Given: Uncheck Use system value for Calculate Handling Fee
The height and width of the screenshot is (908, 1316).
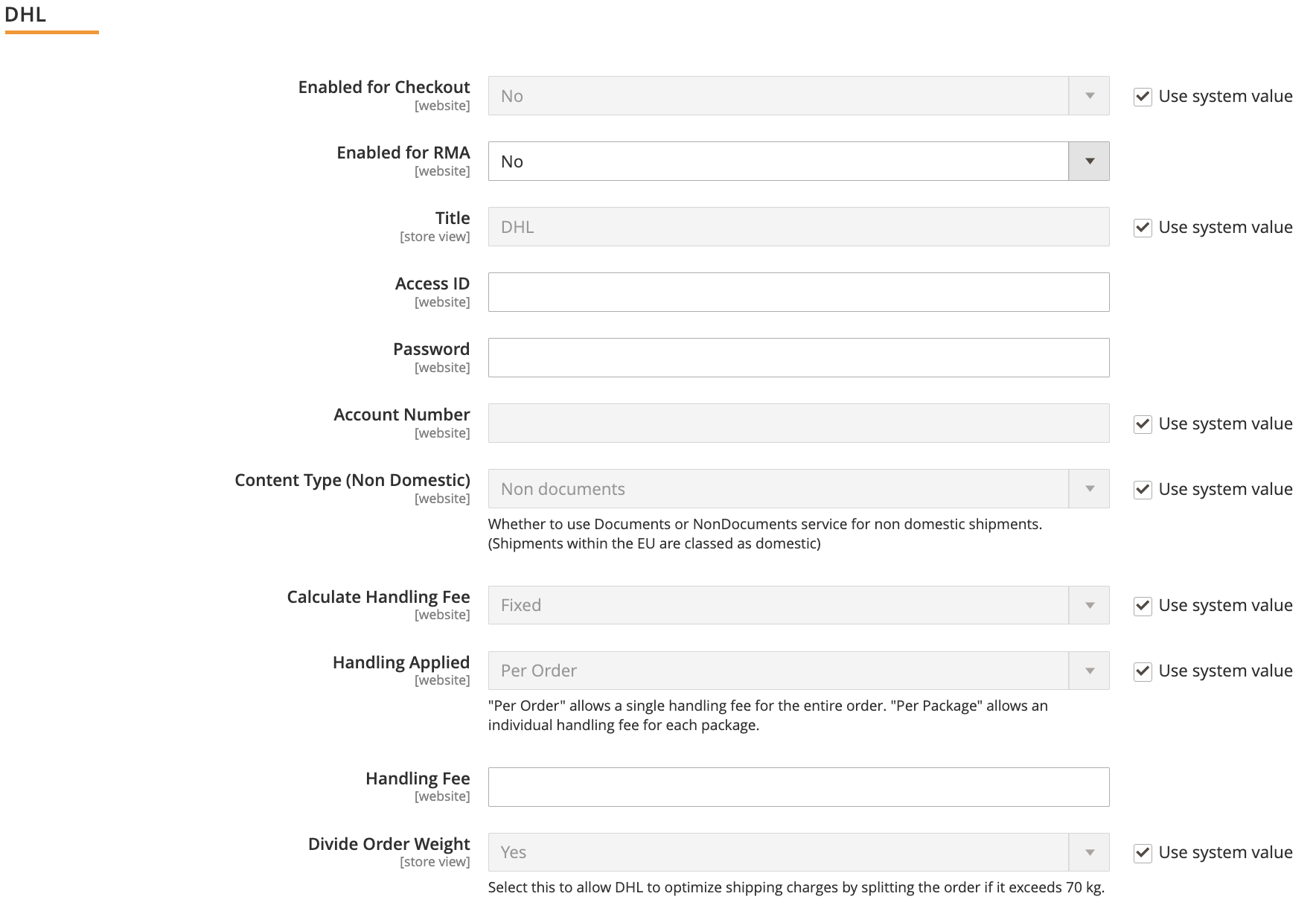Looking at the screenshot, I should pyautogui.click(x=1143, y=605).
